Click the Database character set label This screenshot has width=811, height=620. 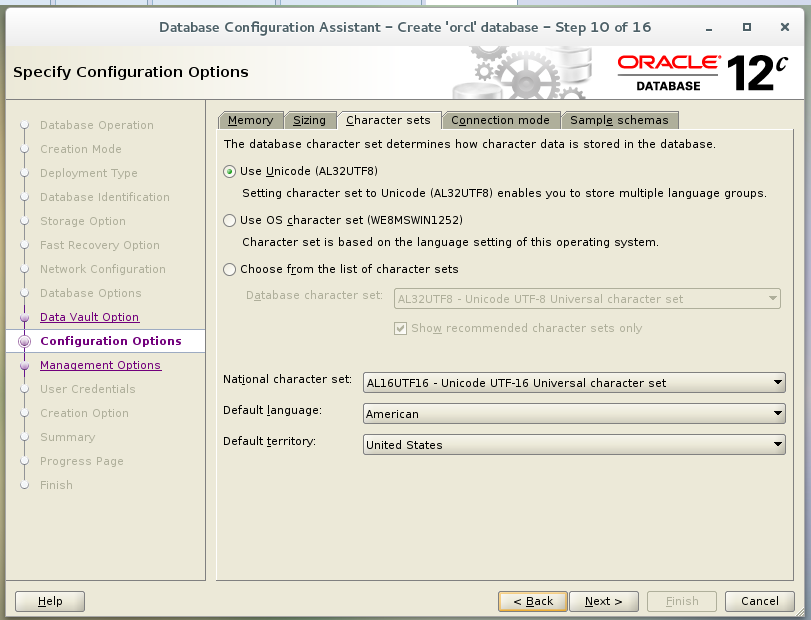(x=314, y=295)
